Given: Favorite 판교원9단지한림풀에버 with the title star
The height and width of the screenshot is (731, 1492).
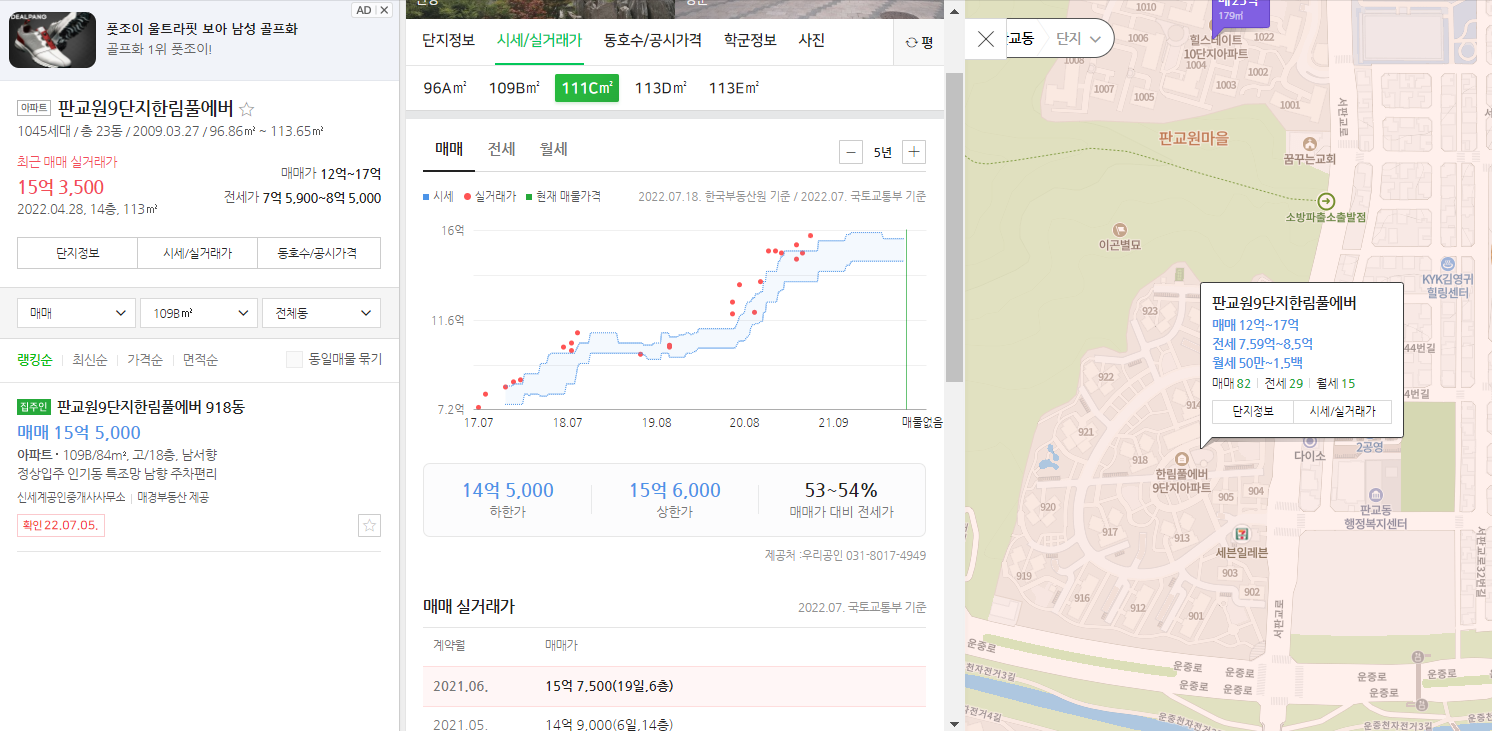Looking at the screenshot, I should pyautogui.click(x=247, y=109).
